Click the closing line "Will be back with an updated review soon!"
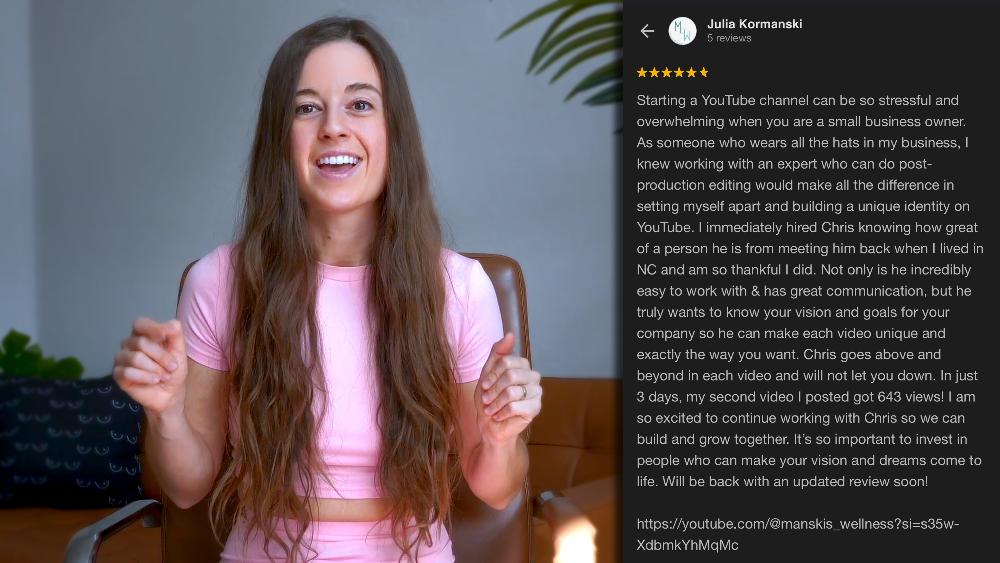 (x=795, y=481)
